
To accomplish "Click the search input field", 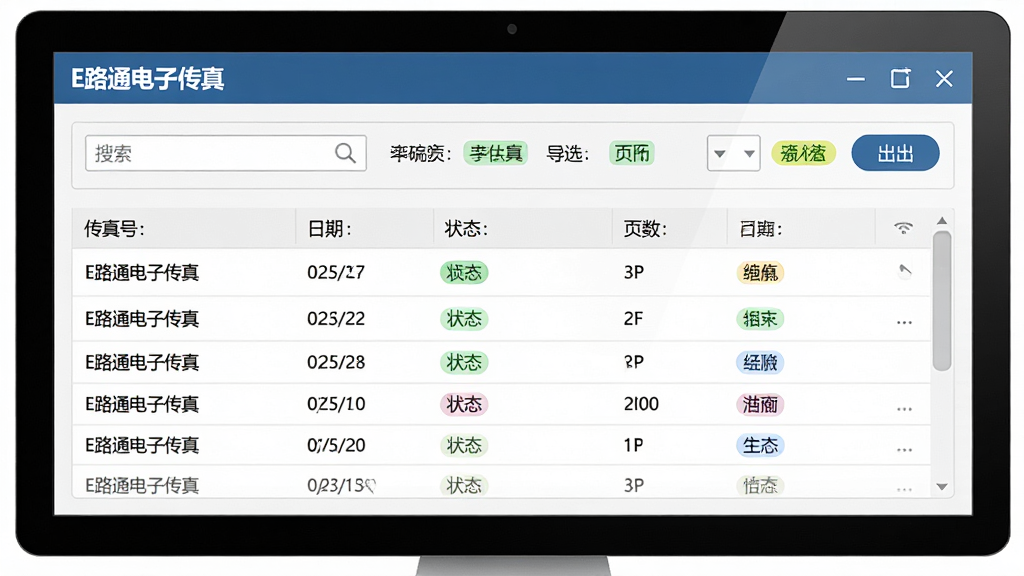I will point(225,153).
